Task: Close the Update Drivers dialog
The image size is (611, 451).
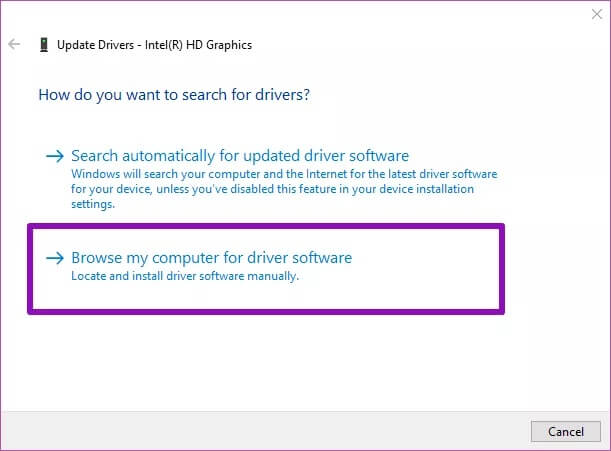Action: (597, 14)
